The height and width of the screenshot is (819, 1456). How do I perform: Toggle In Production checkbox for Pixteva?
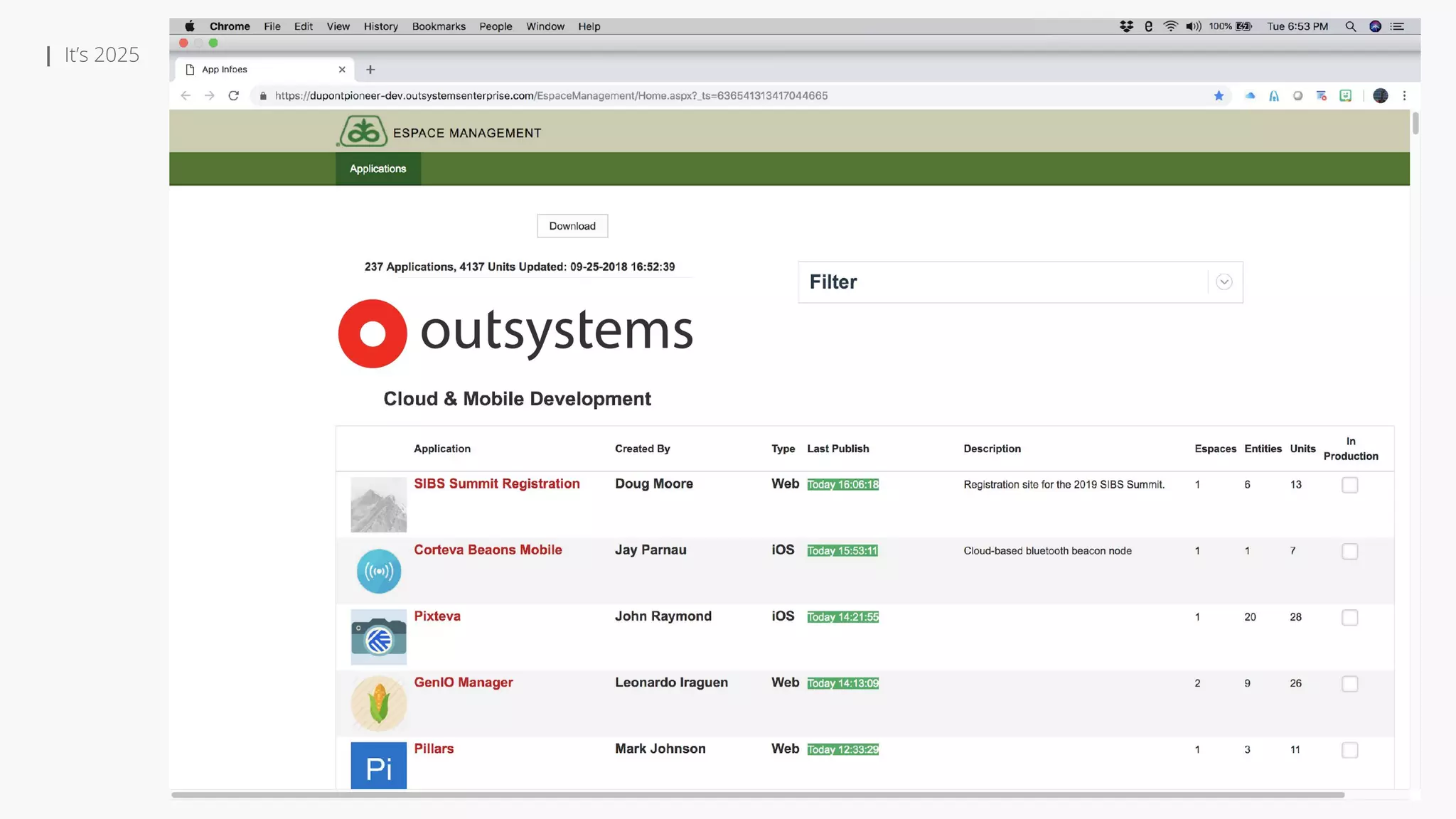pyautogui.click(x=1349, y=617)
